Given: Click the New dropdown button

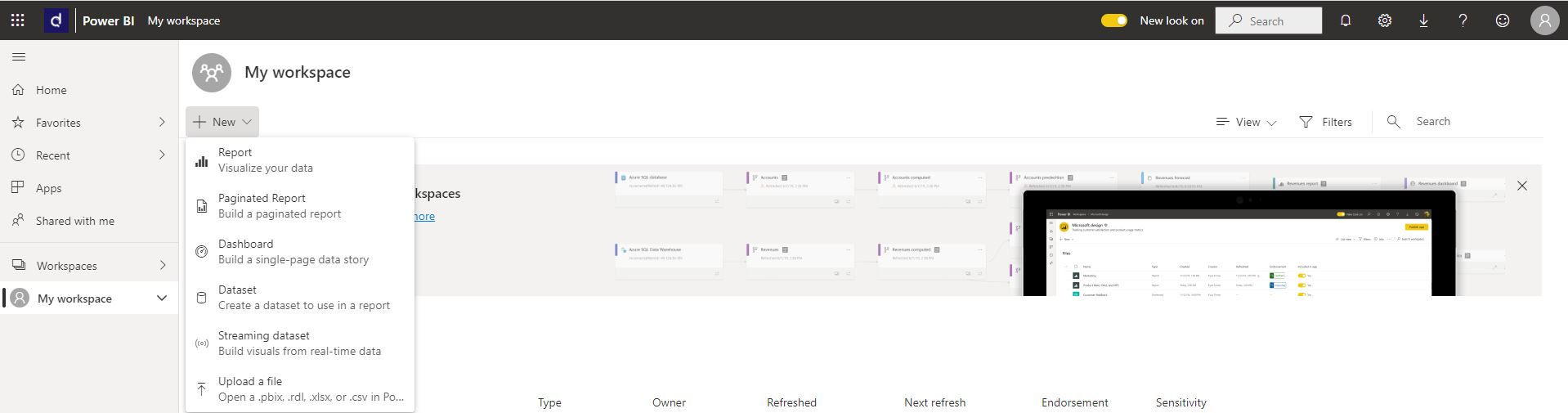Looking at the screenshot, I should click(222, 122).
